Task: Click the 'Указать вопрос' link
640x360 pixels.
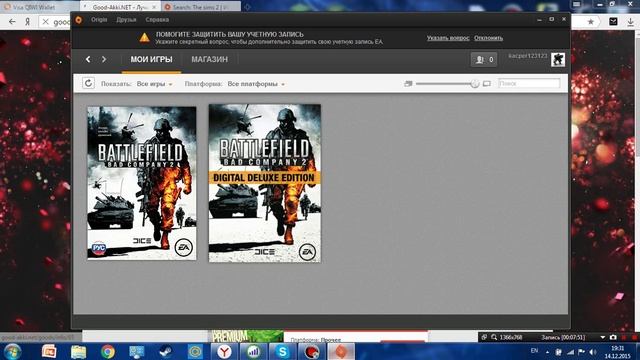Action: click(448, 38)
